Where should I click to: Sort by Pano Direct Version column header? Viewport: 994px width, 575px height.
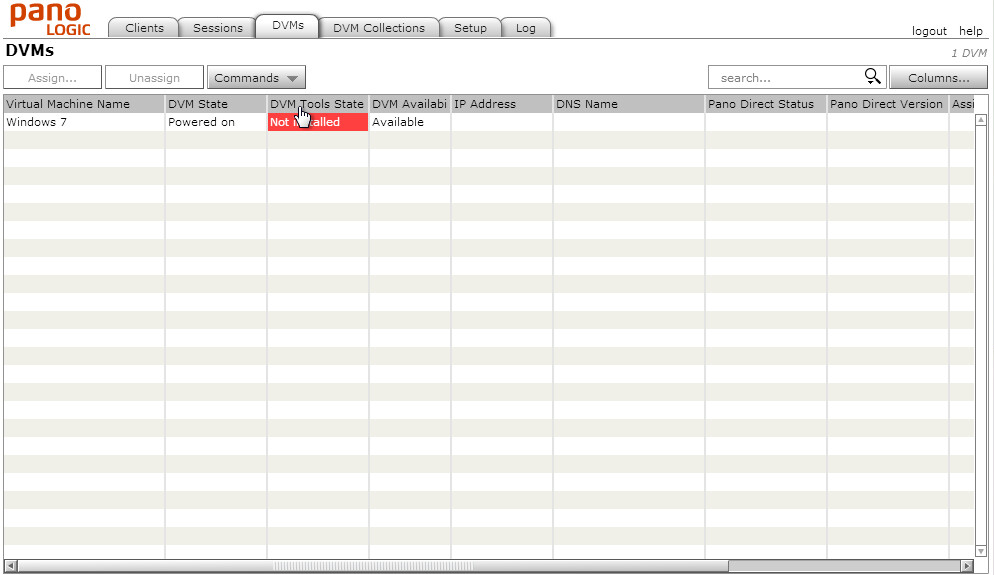pos(888,104)
